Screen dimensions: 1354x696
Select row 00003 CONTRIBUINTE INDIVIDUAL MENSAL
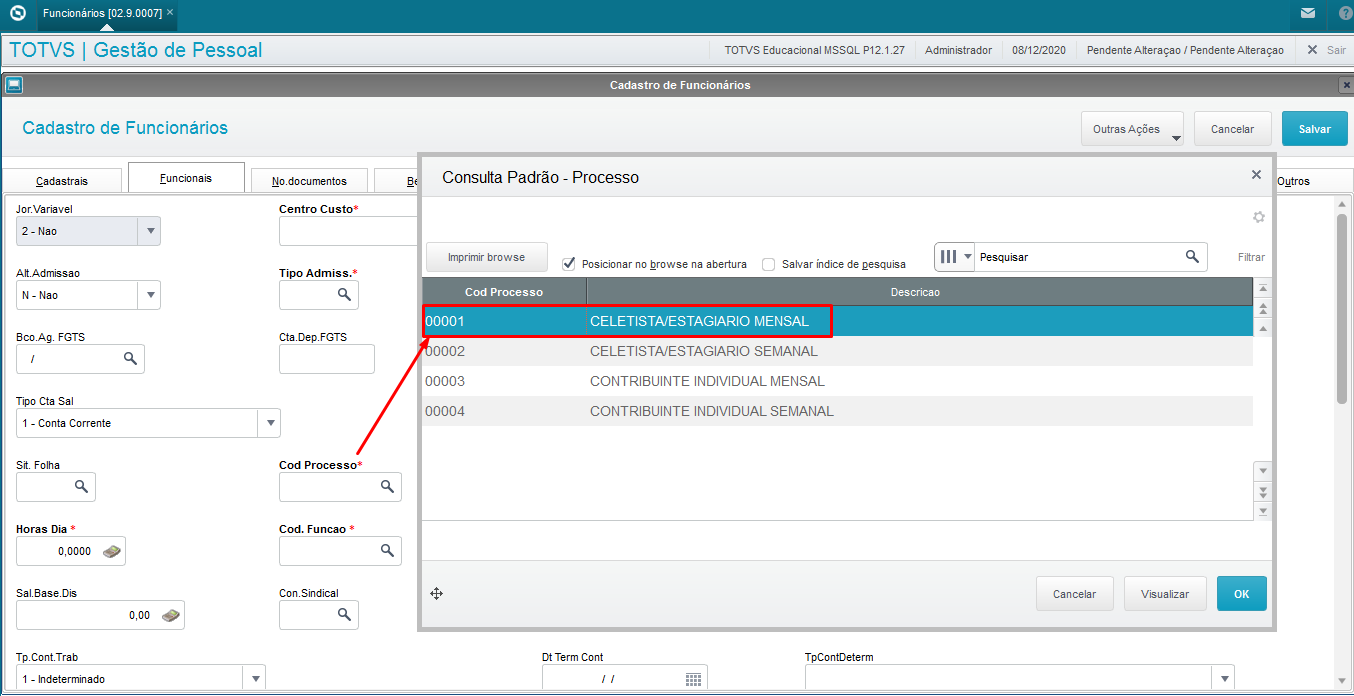point(837,381)
